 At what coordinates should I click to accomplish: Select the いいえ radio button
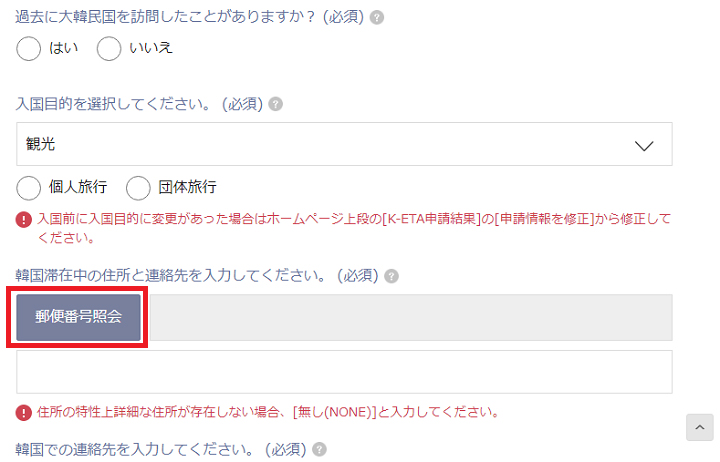[x=109, y=49]
